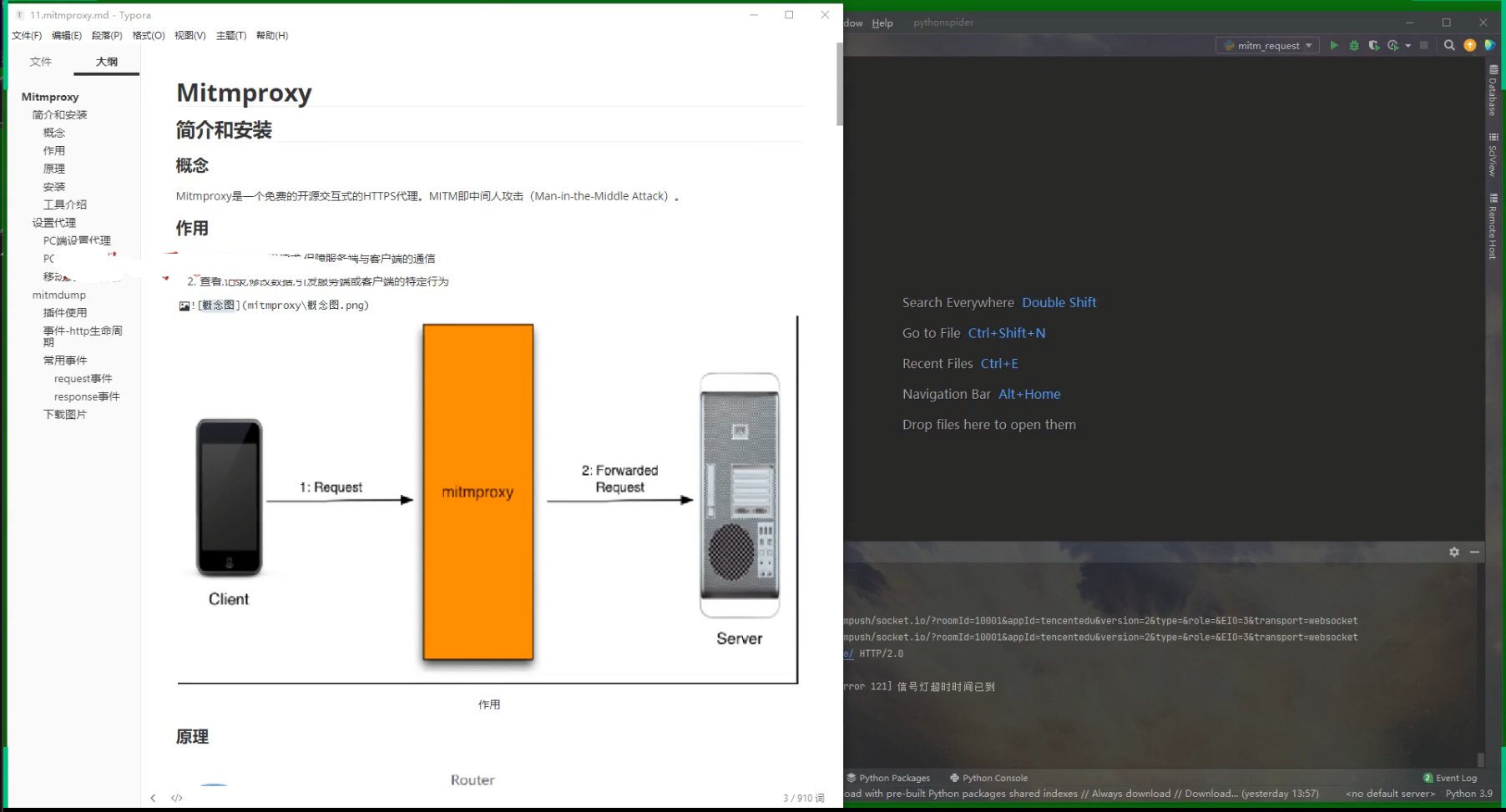Open 格式(O) menu in Typora
Screen dimensions: 1506x812
pos(149,35)
